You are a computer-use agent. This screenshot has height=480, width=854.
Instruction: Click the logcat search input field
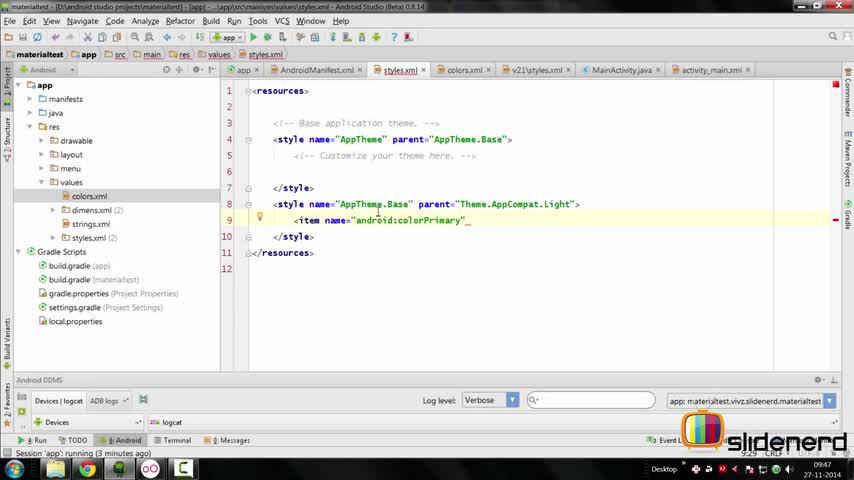pyautogui.click(x=595, y=400)
